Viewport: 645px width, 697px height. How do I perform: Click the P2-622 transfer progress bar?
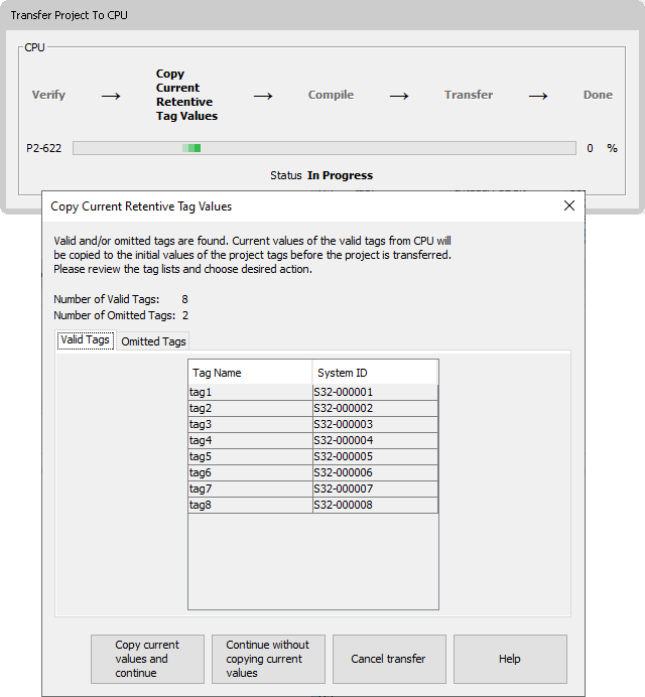[324, 148]
